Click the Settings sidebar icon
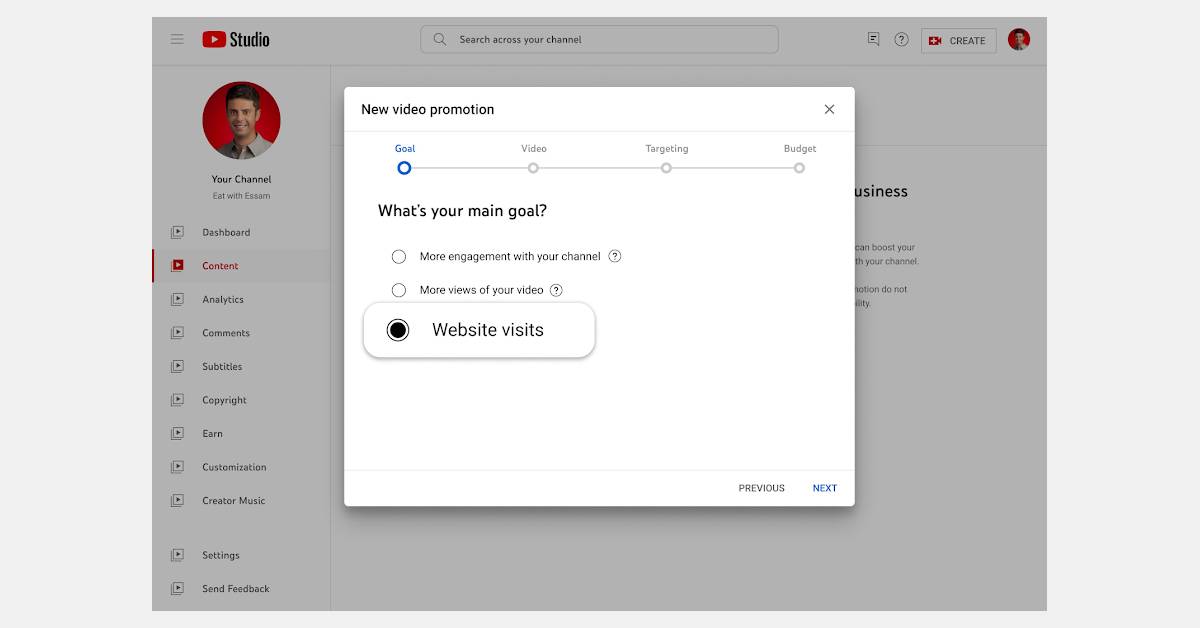This screenshot has height=628, width=1200. pos(177,555)
